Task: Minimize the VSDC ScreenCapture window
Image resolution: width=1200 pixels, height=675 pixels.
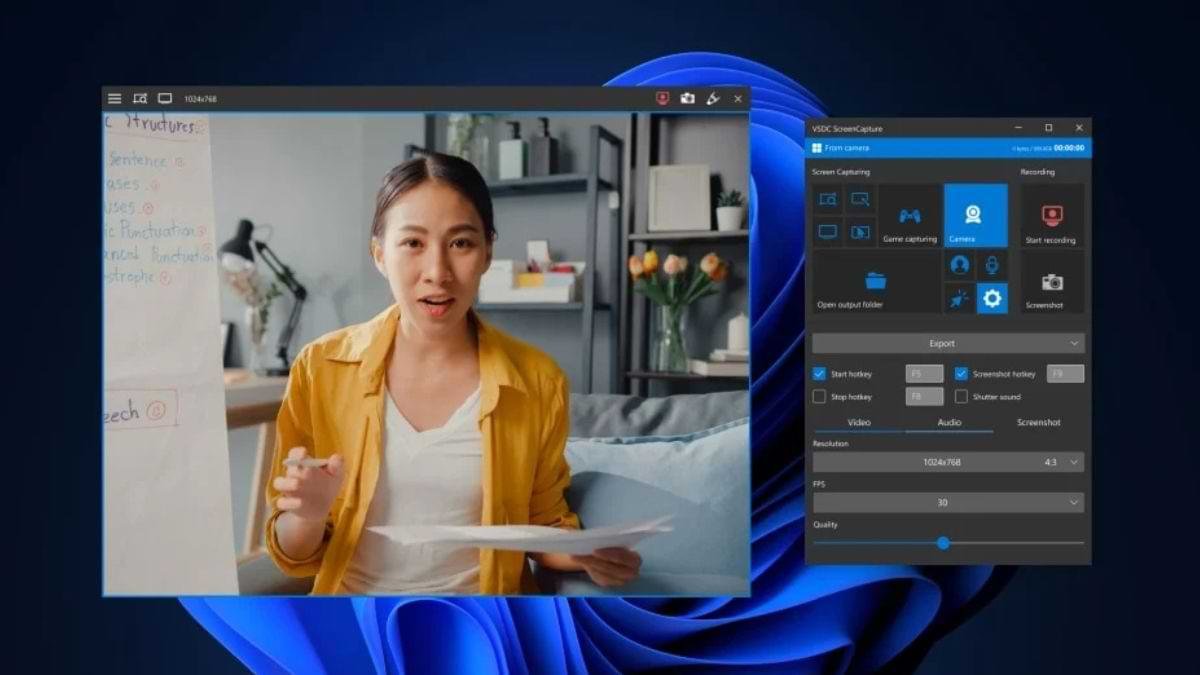Action: [x=1018, y=128]
